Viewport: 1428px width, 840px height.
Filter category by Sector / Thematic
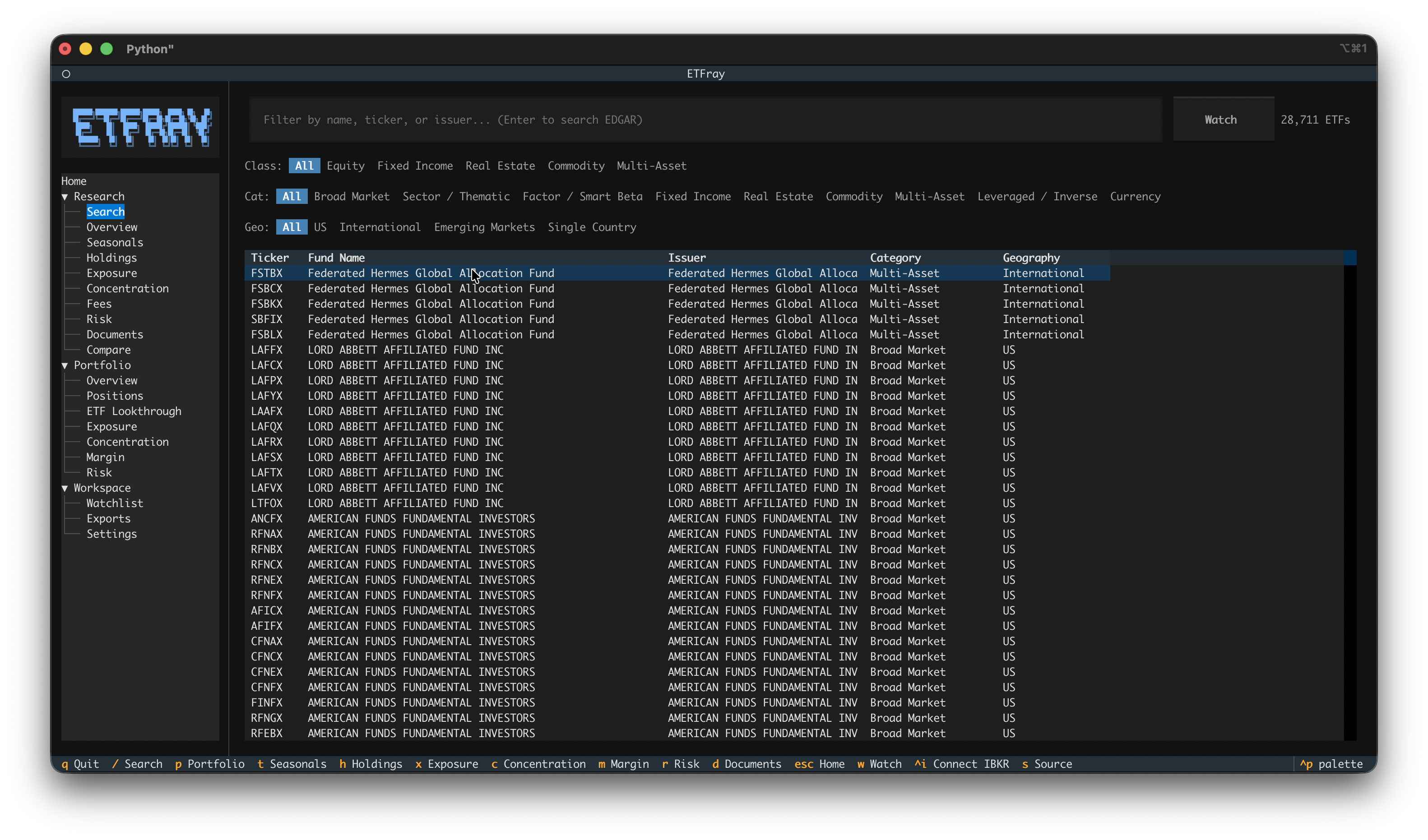(x=456, y=197)
